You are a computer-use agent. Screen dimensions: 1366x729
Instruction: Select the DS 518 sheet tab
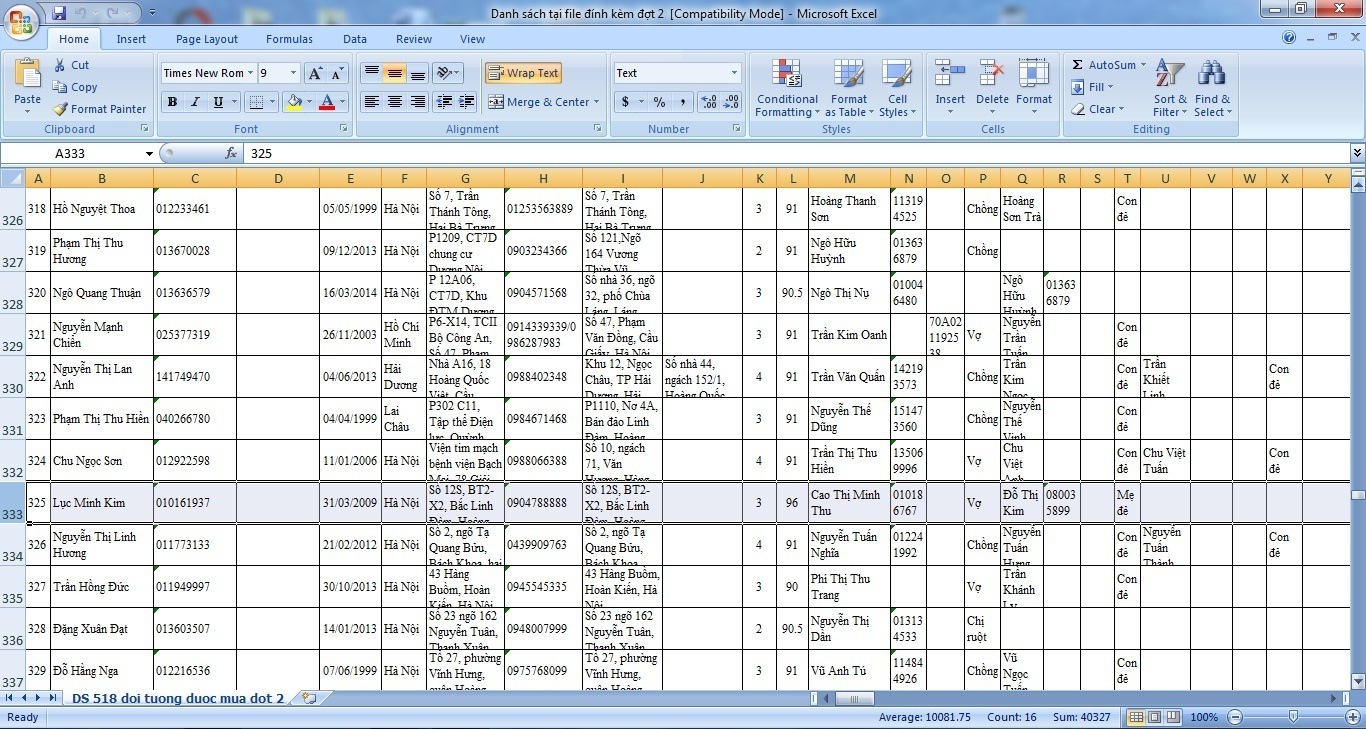point(177,698)
